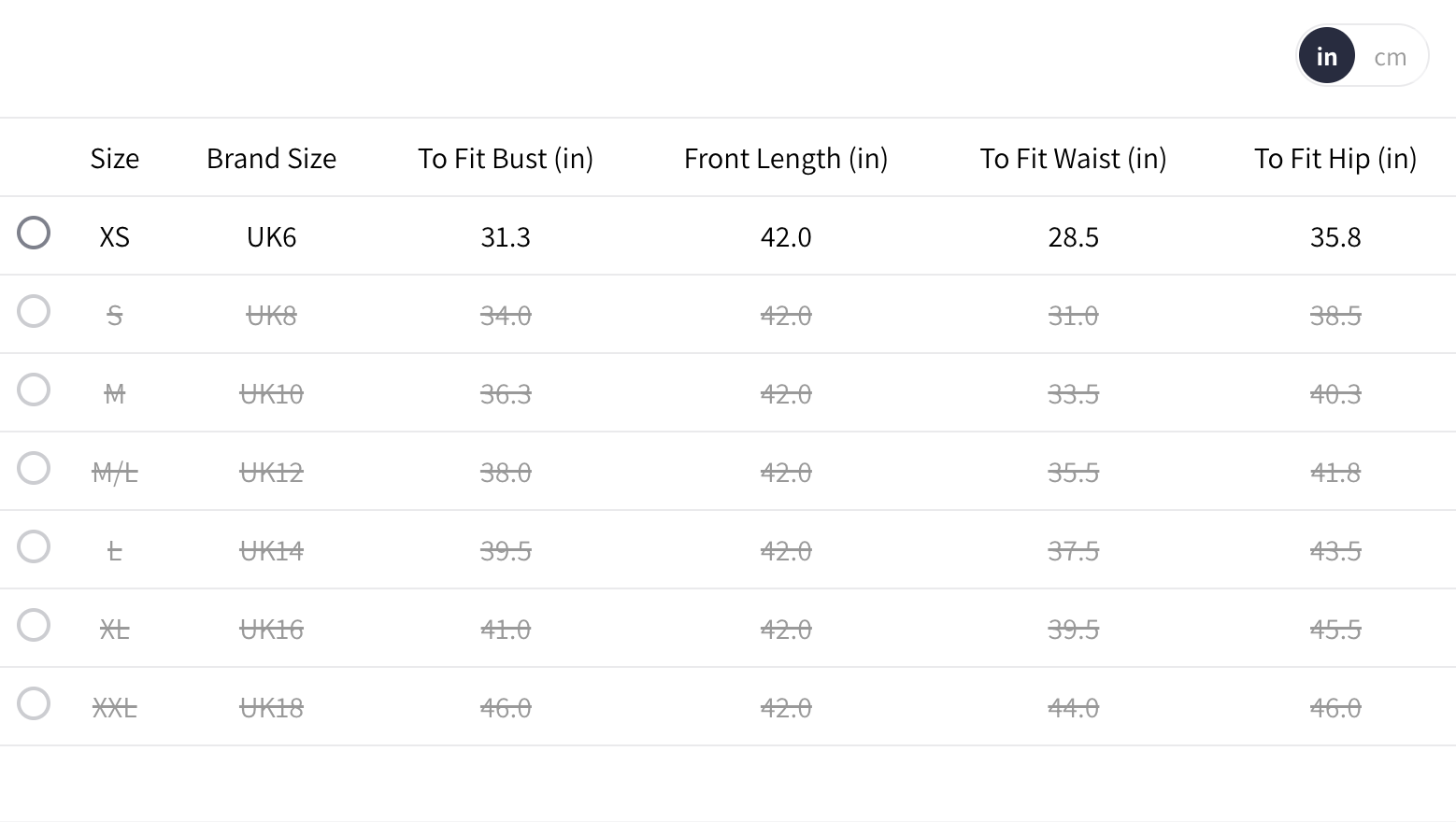Click the To Fit Waist column header

(1073, 159)
